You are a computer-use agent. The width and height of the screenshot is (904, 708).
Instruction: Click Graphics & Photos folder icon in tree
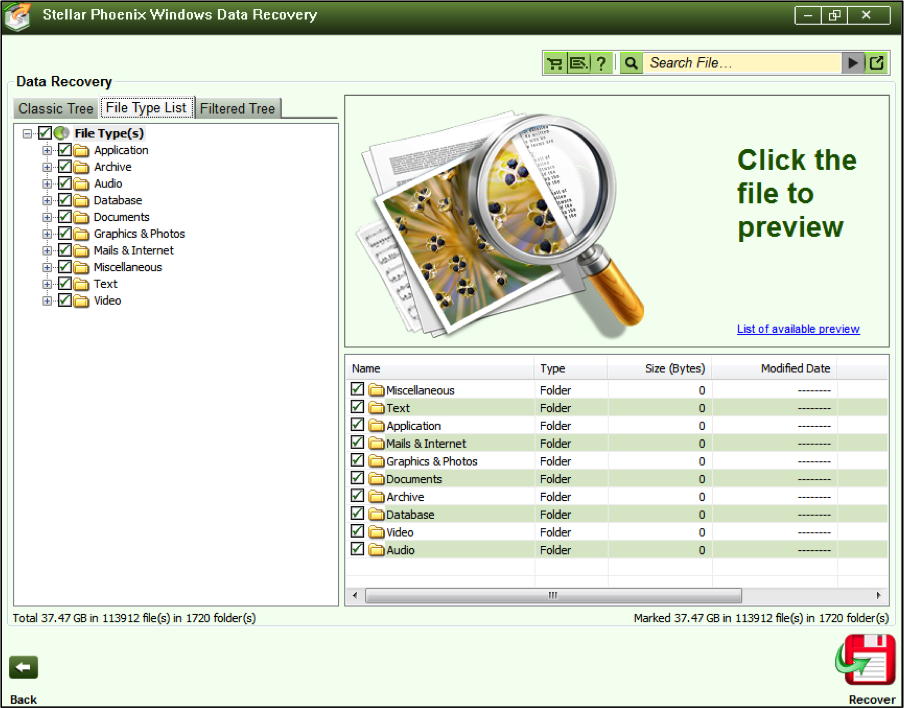pos(81,234)
